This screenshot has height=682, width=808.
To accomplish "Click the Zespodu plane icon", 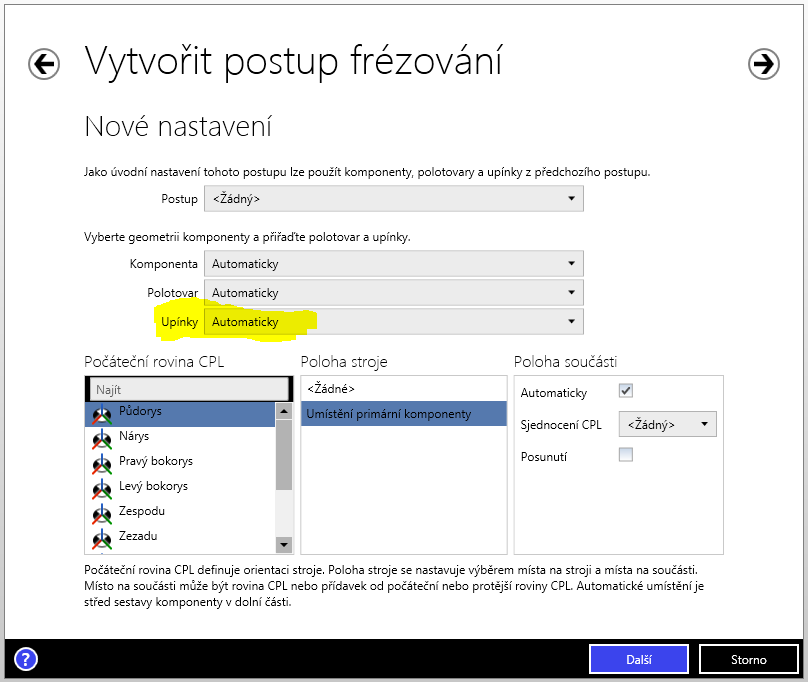I will 102,513.
